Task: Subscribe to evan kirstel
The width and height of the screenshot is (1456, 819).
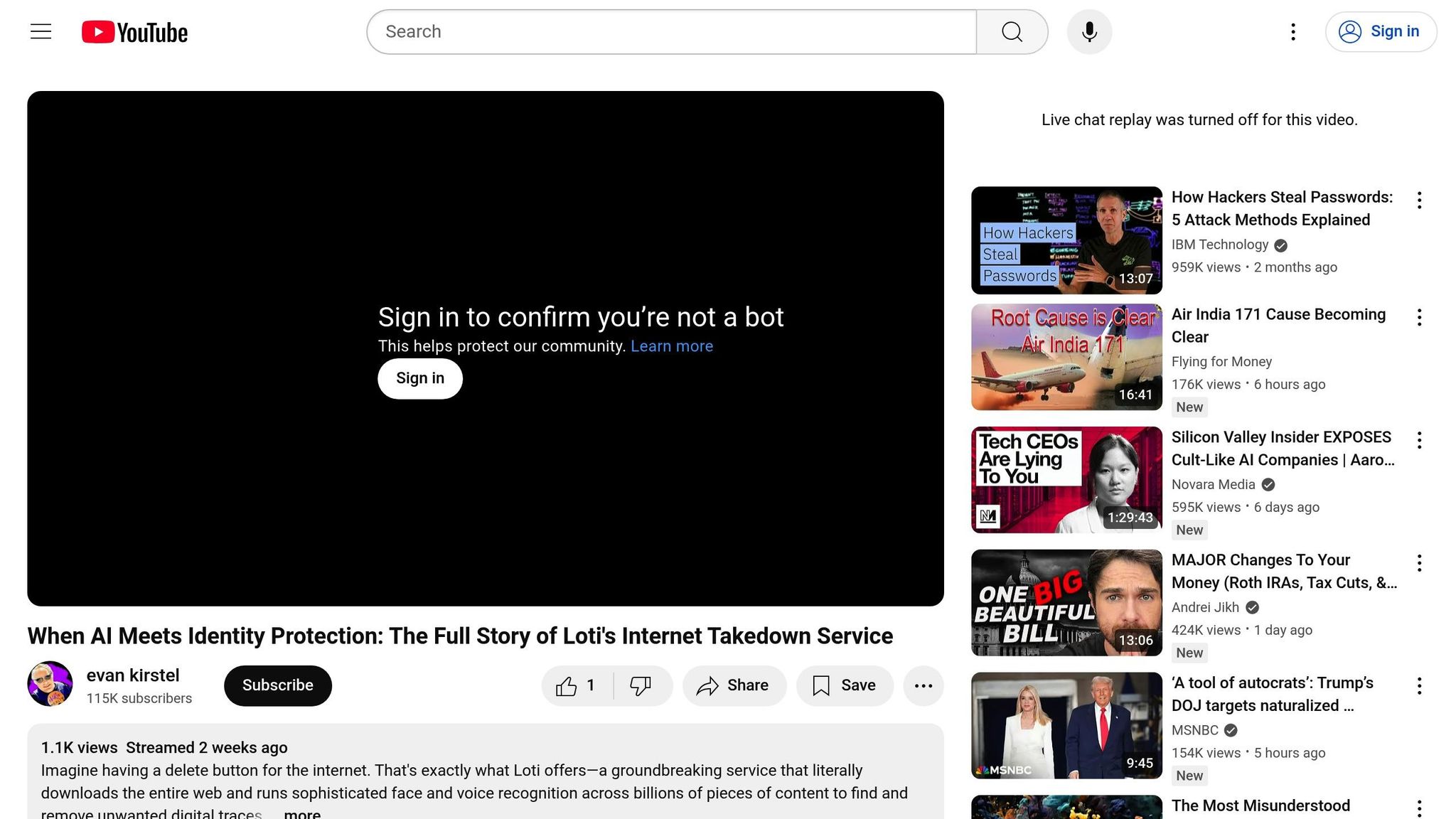Action: (278, 685)
